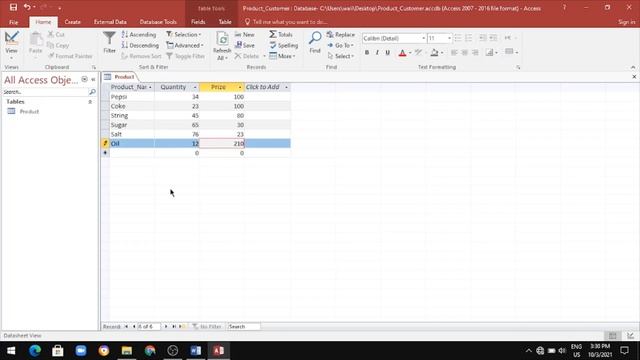
Task: Open background fill color dropdown
Action: (442, 52)
